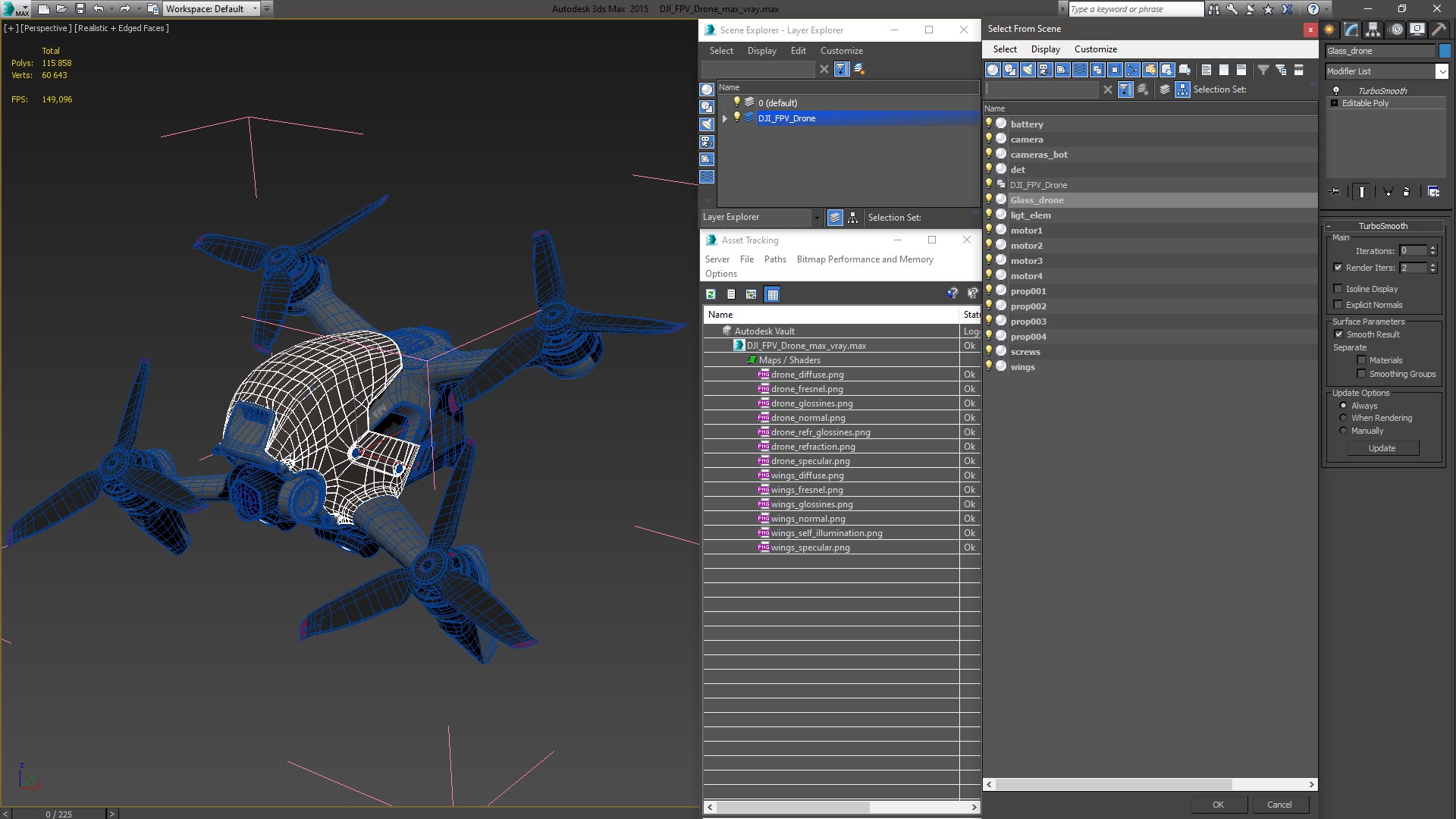Toggle the Render Iters checkbox
The height and width of the screenshot is (819, 1456).
[1338, 268]
